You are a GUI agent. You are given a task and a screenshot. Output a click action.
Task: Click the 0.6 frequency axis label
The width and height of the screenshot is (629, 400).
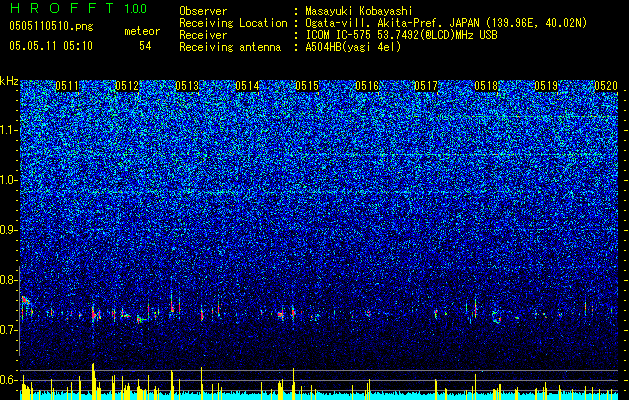click(9, 380)
